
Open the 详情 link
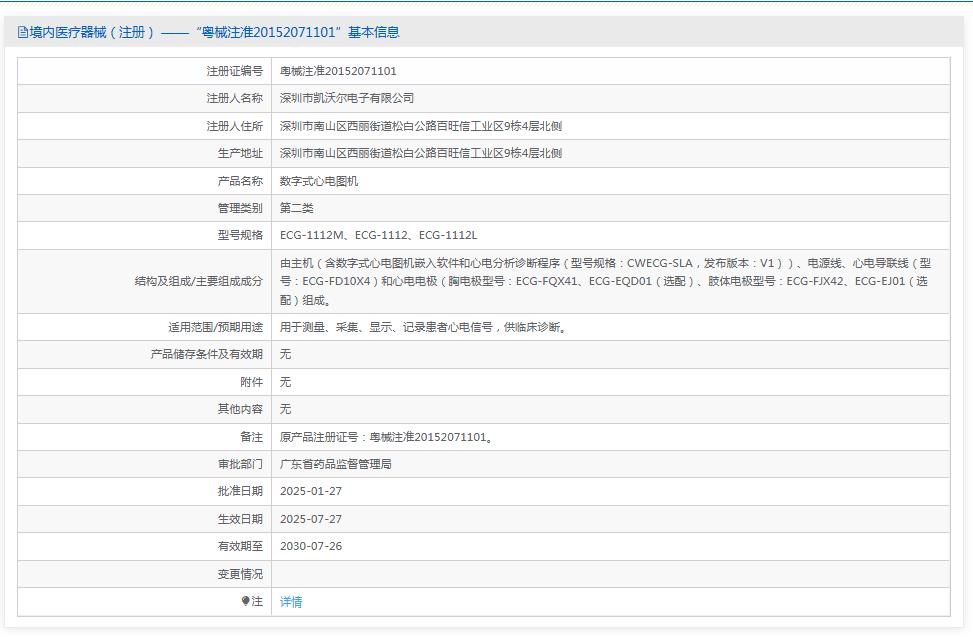[x=291, y=602]
